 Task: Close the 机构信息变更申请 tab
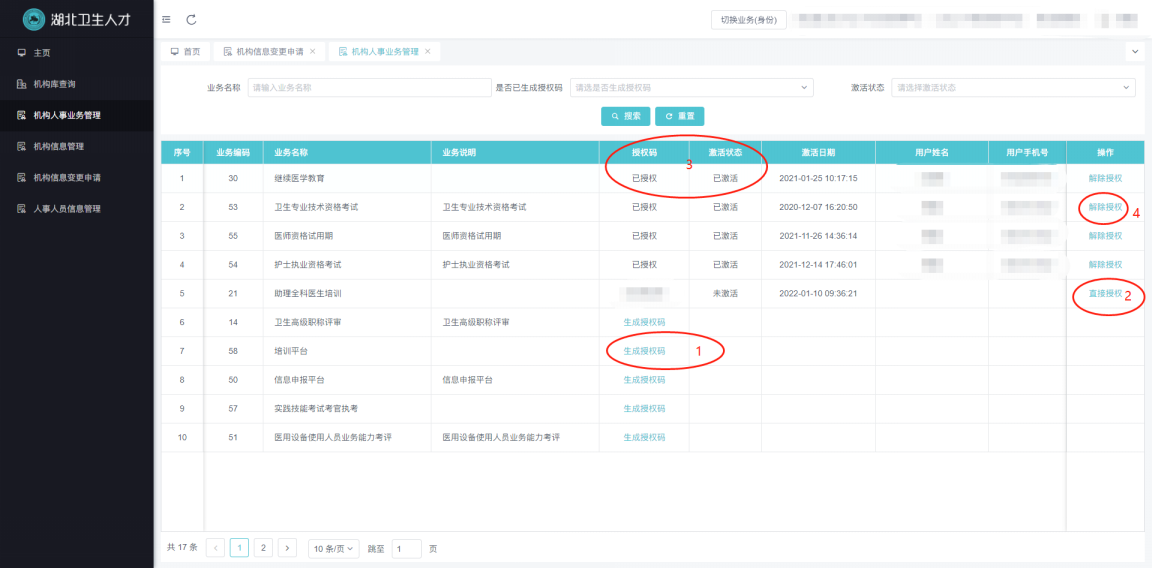click(x=312, y=51)
